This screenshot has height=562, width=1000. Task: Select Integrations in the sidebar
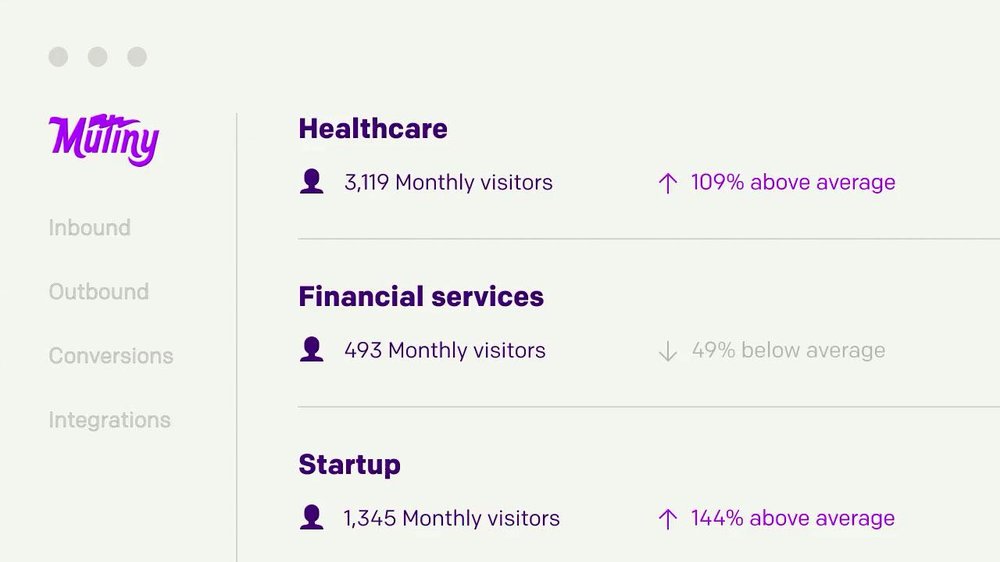point(110,420)
